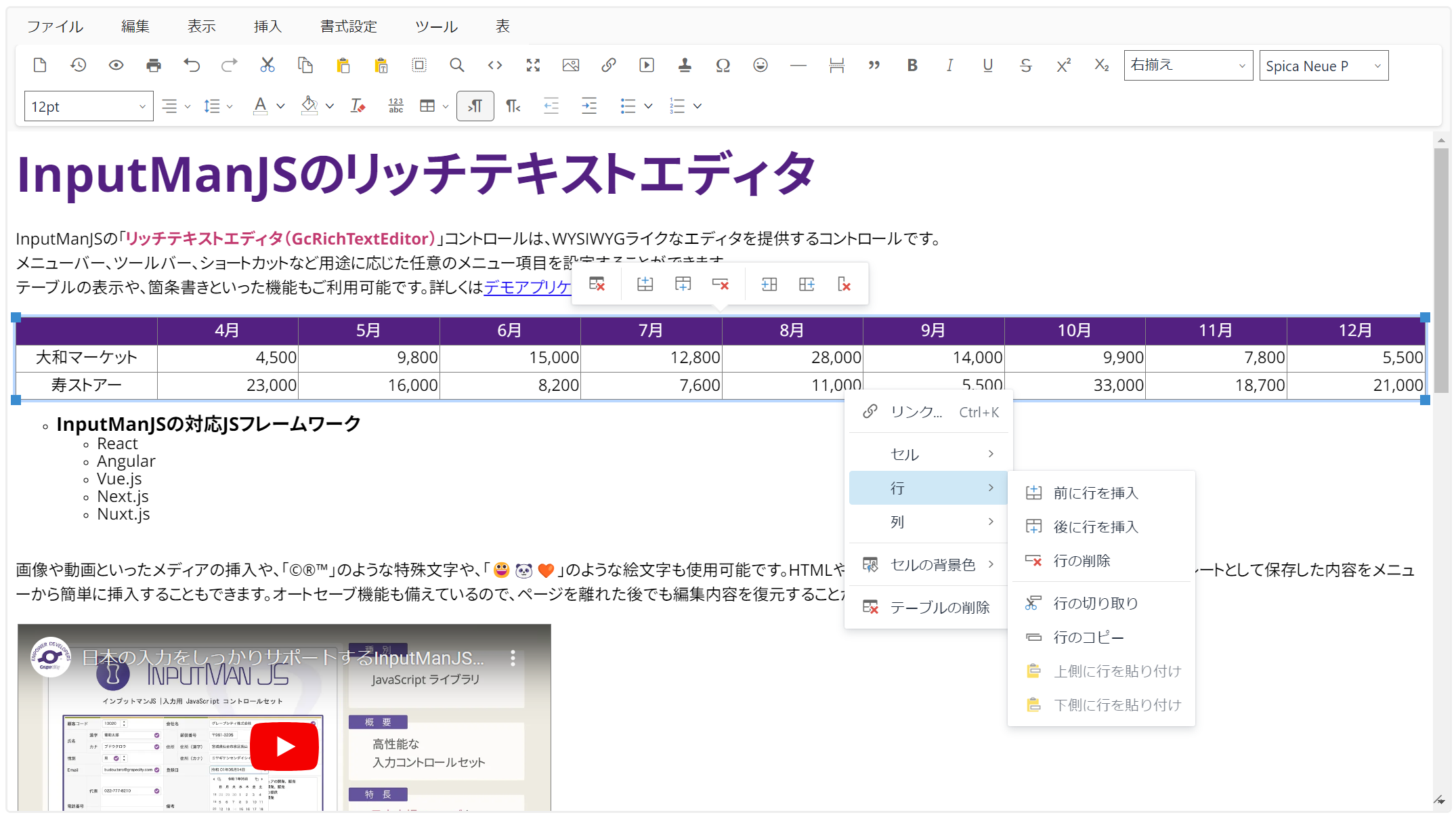Click the insert link icon in toolbar

point(609,65)
